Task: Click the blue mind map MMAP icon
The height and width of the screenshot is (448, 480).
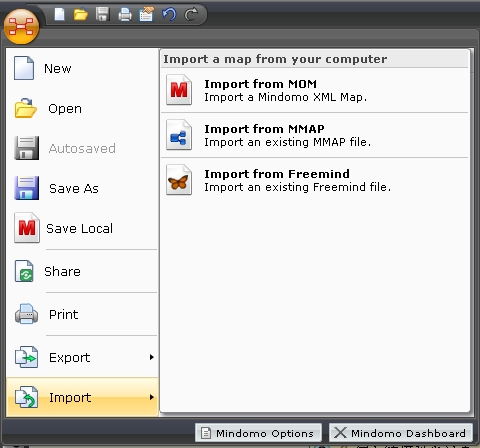Action: pyautogui.click(x=179, y=135)
